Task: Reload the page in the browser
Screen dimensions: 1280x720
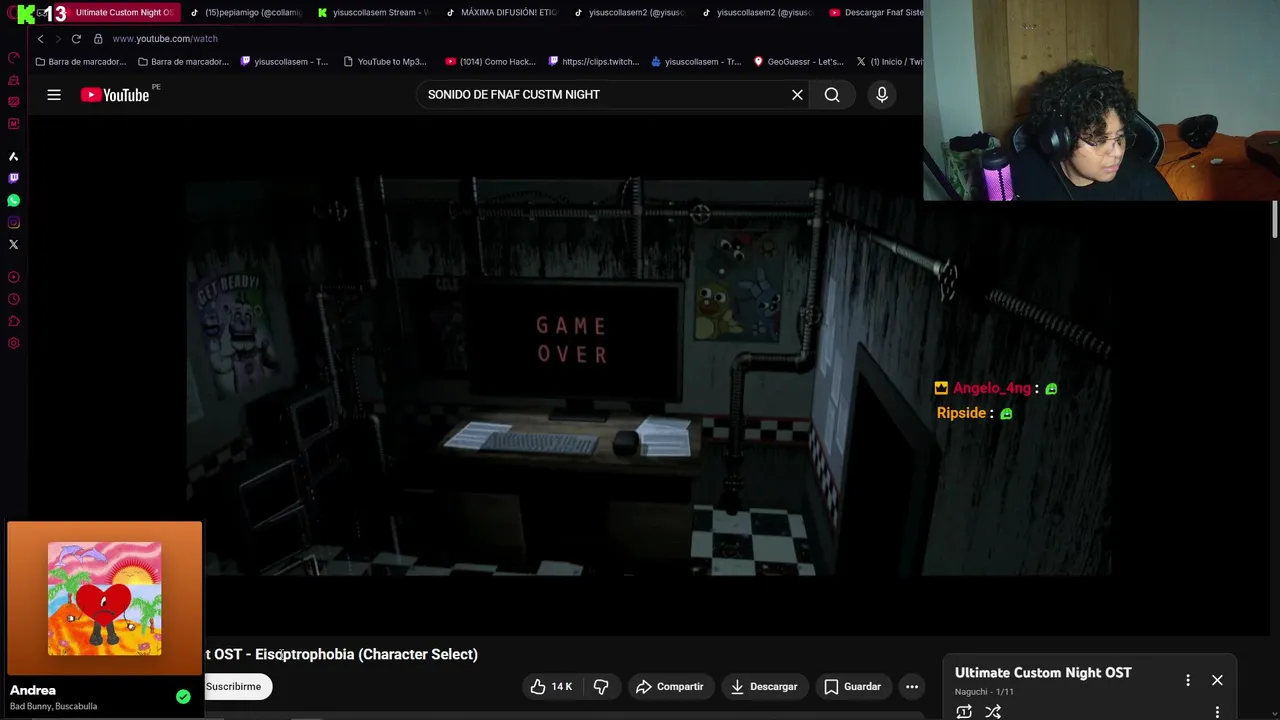Action: [76, 39]
